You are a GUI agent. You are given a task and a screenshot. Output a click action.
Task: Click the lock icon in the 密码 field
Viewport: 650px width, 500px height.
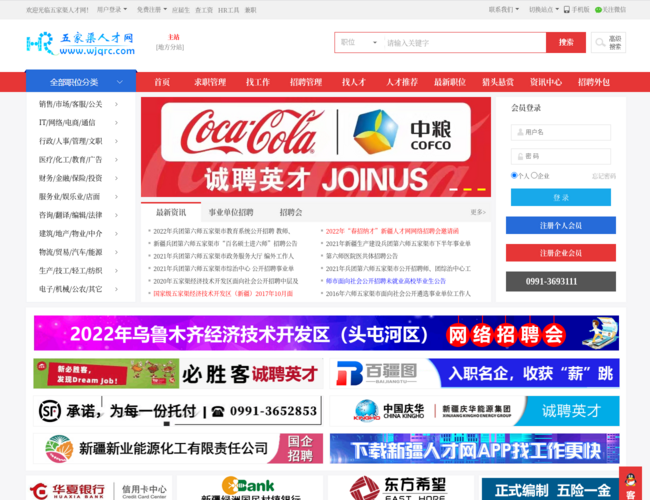(520, 156)
